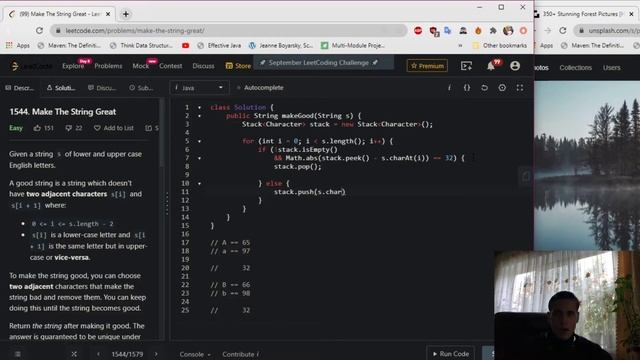640x360 pixels.
Task: Reload the Unsplash window page
Action: click(x=563, y=31)
